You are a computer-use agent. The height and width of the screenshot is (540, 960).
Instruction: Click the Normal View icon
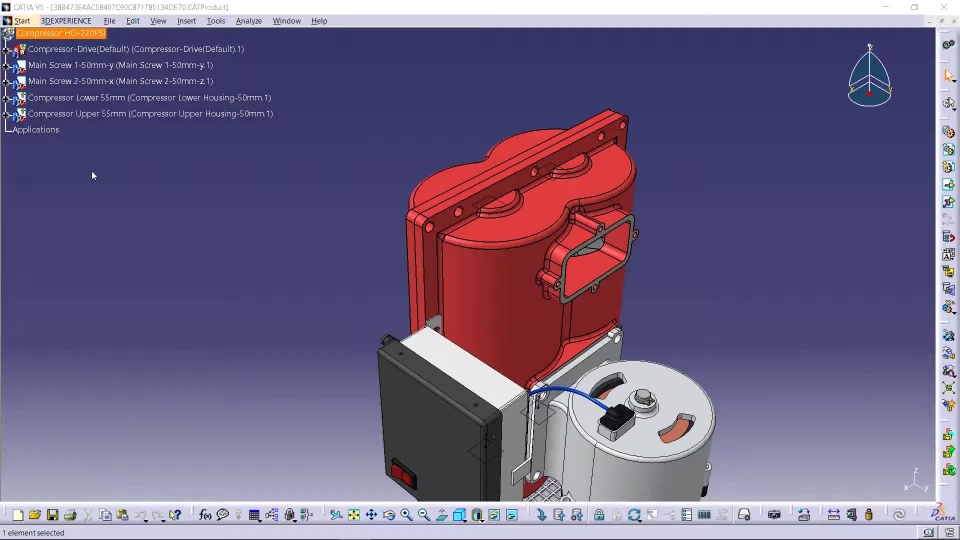441,515
